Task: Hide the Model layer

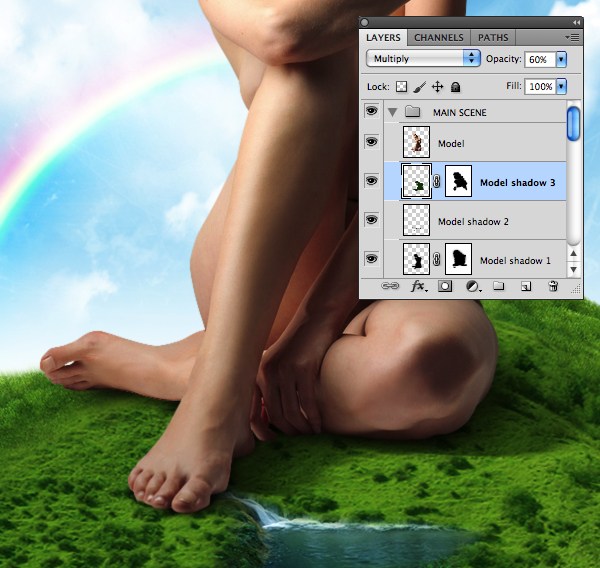Action: (371, 142)
